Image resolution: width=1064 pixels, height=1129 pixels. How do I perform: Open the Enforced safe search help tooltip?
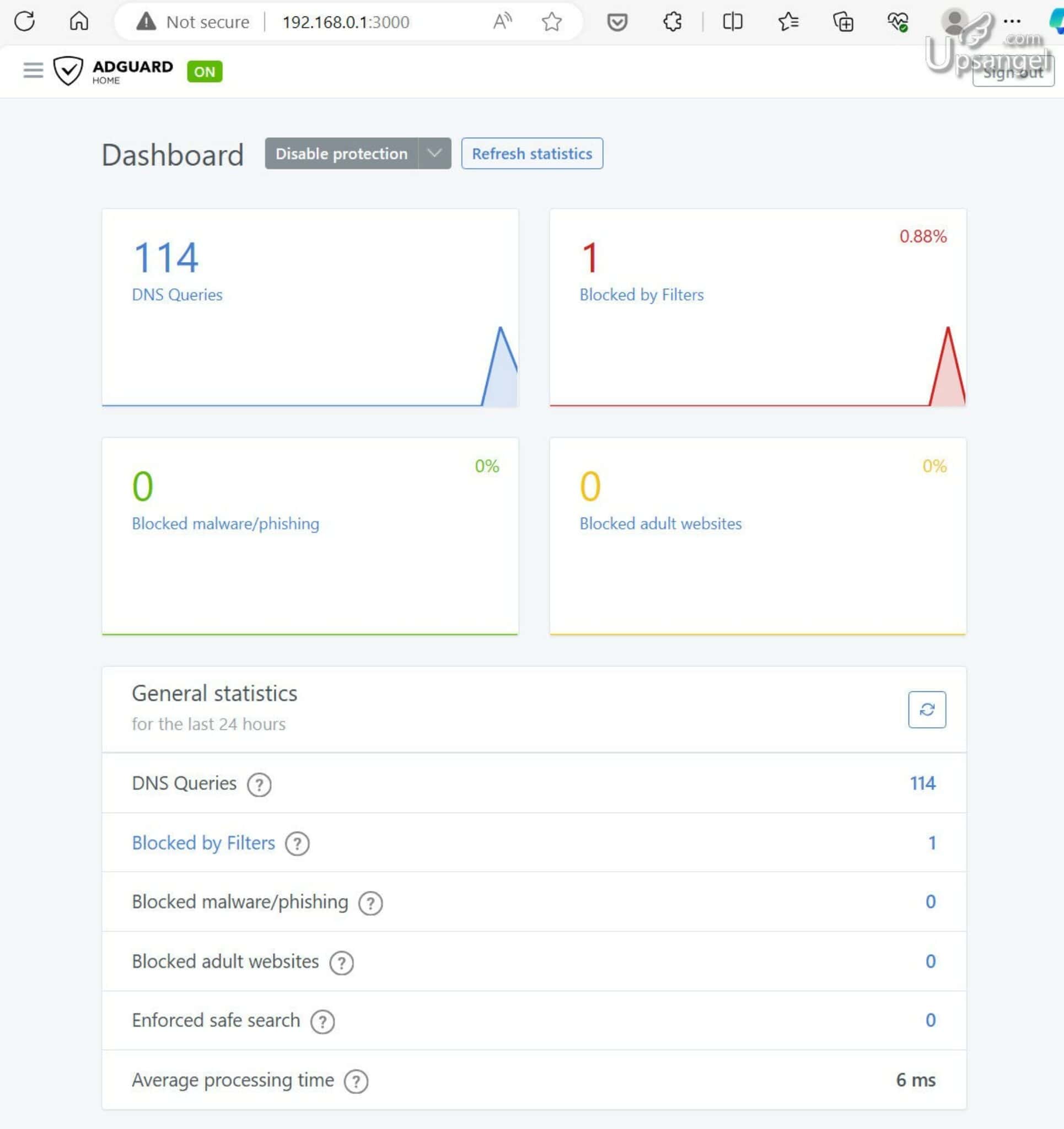[321, 1021]
